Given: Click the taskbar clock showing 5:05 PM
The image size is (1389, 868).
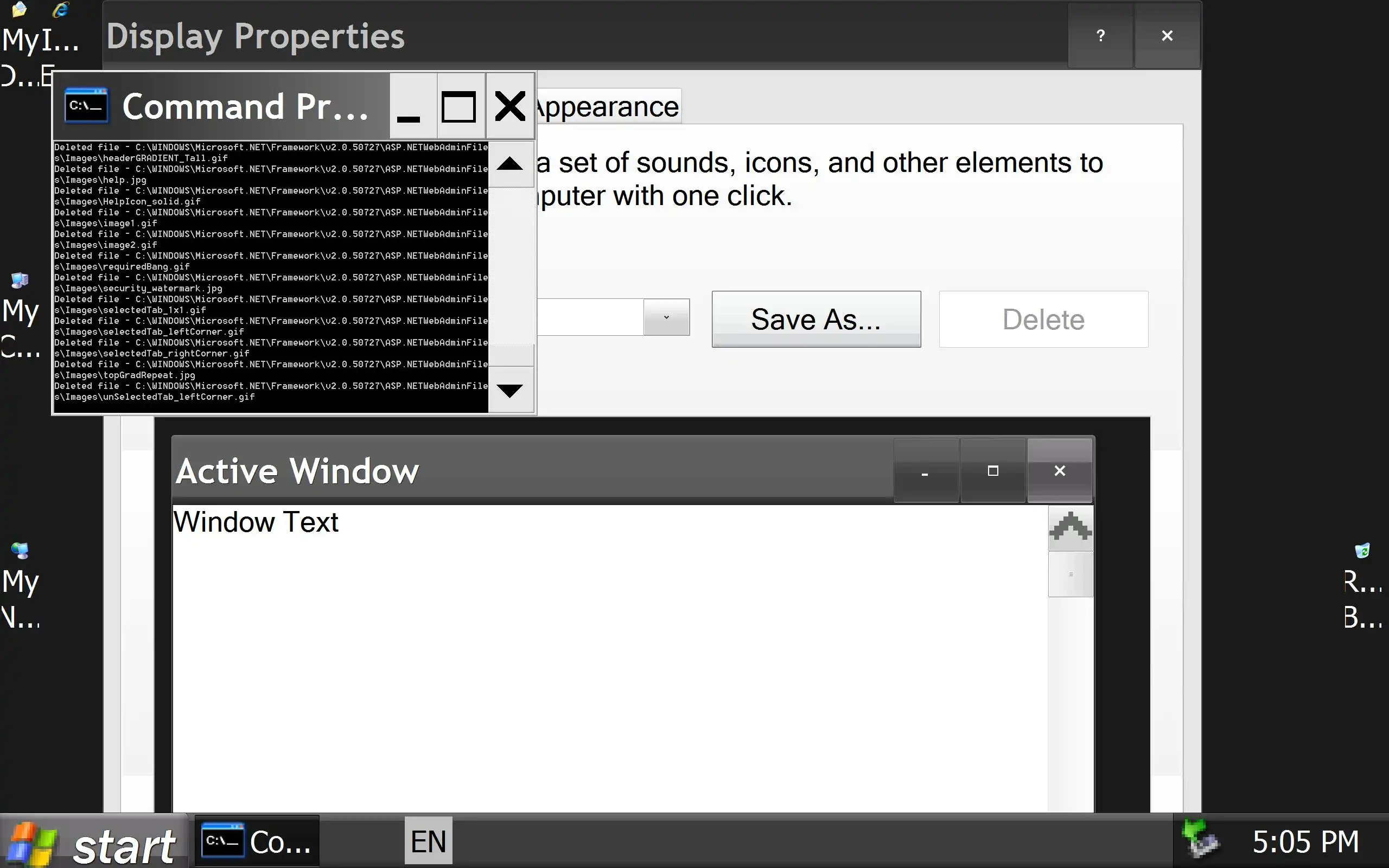Looking at the screenshot, I should point(1304,841).
